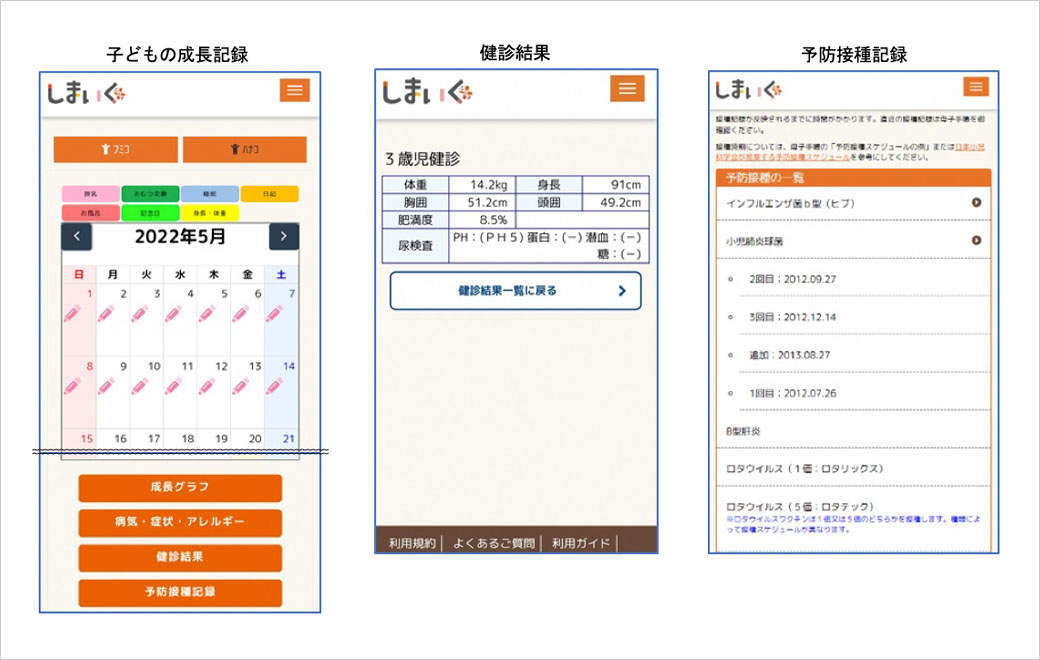
Task: Click pencil icon on May 2
Action: 106,314
